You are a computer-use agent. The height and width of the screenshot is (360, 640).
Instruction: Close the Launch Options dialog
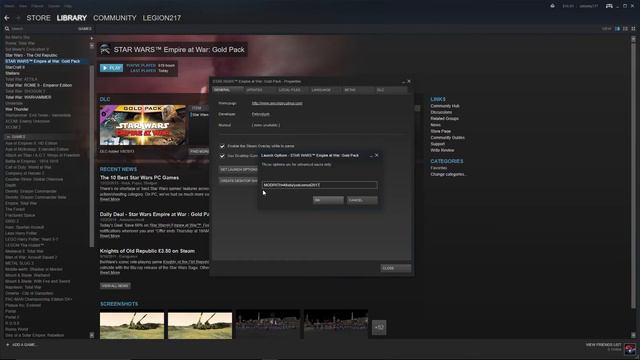(377, 156)
